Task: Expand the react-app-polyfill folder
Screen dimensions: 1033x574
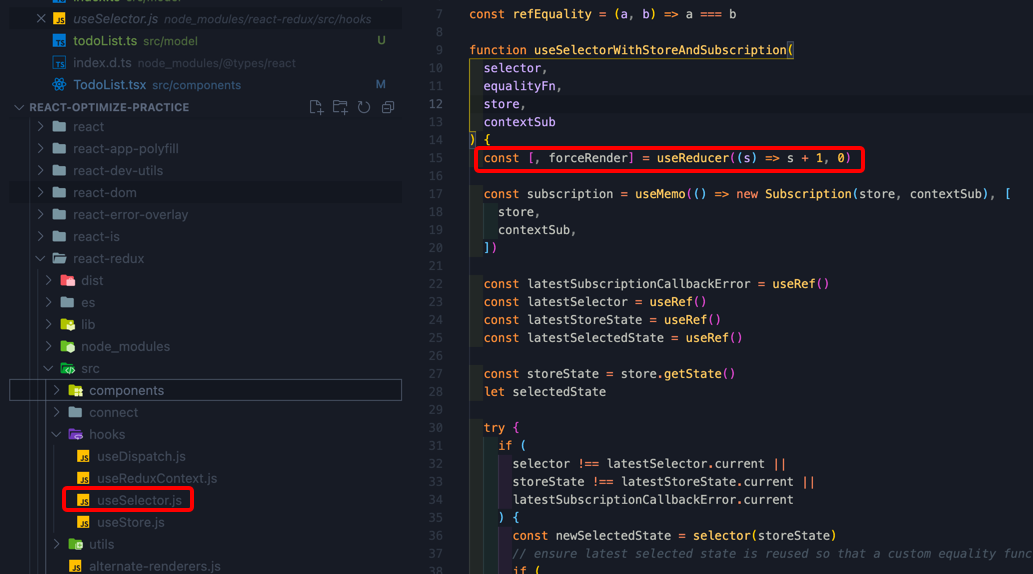Action: [x=41, y=148]
